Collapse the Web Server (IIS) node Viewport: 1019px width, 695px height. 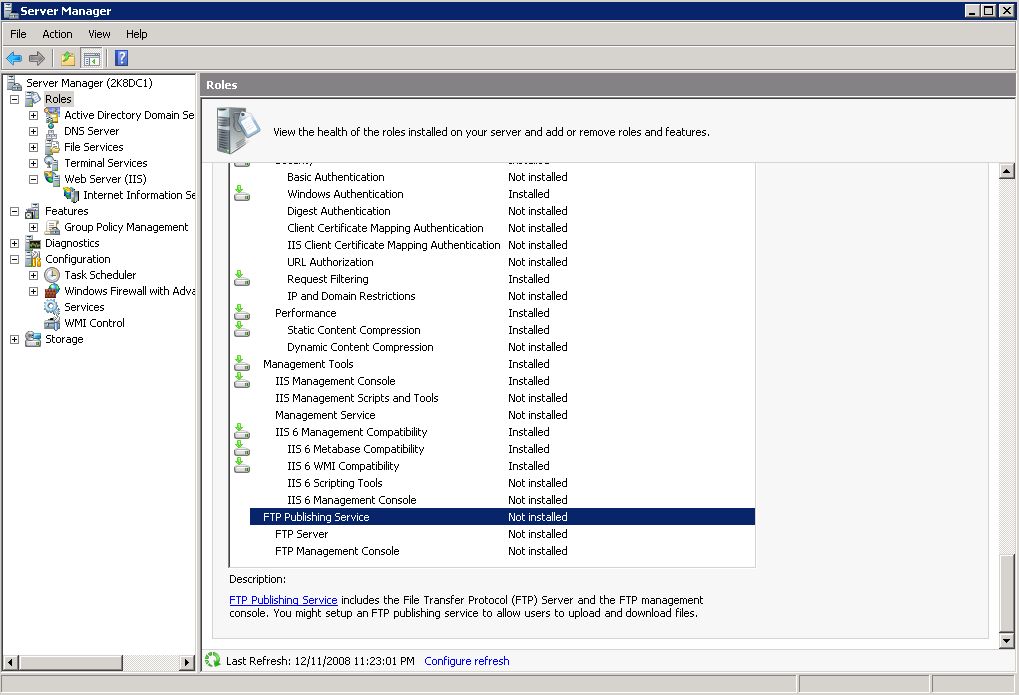pyautogui.click(x=33, y=179)
